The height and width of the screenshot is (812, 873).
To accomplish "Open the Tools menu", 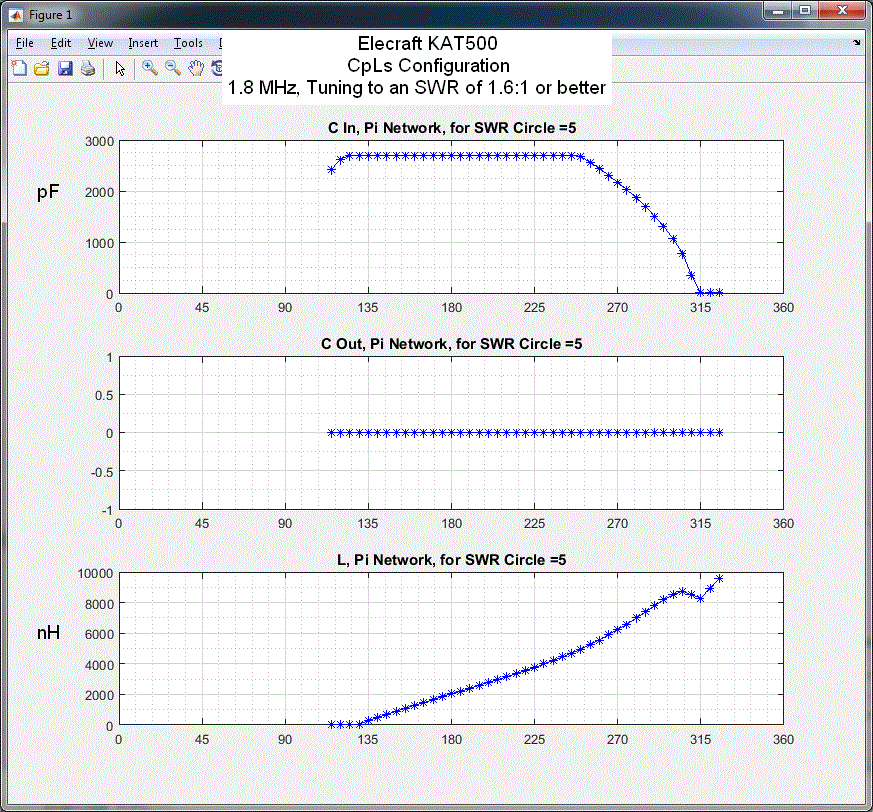I will [x=188, y=43].
